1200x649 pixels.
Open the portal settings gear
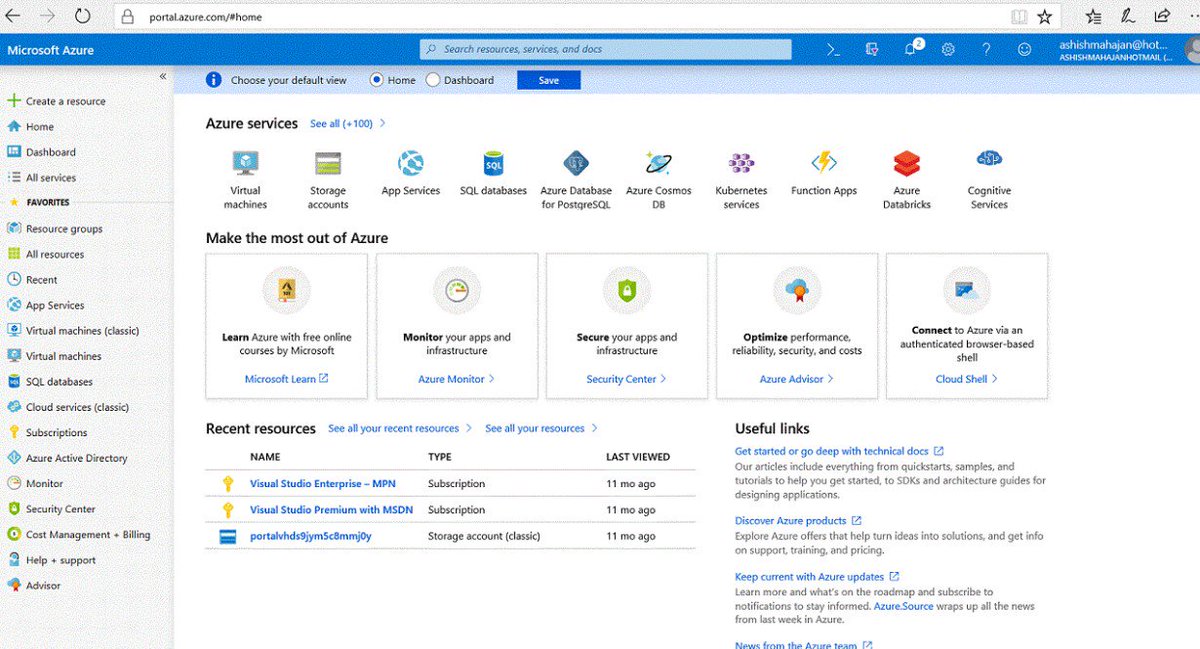click(947, 48)
